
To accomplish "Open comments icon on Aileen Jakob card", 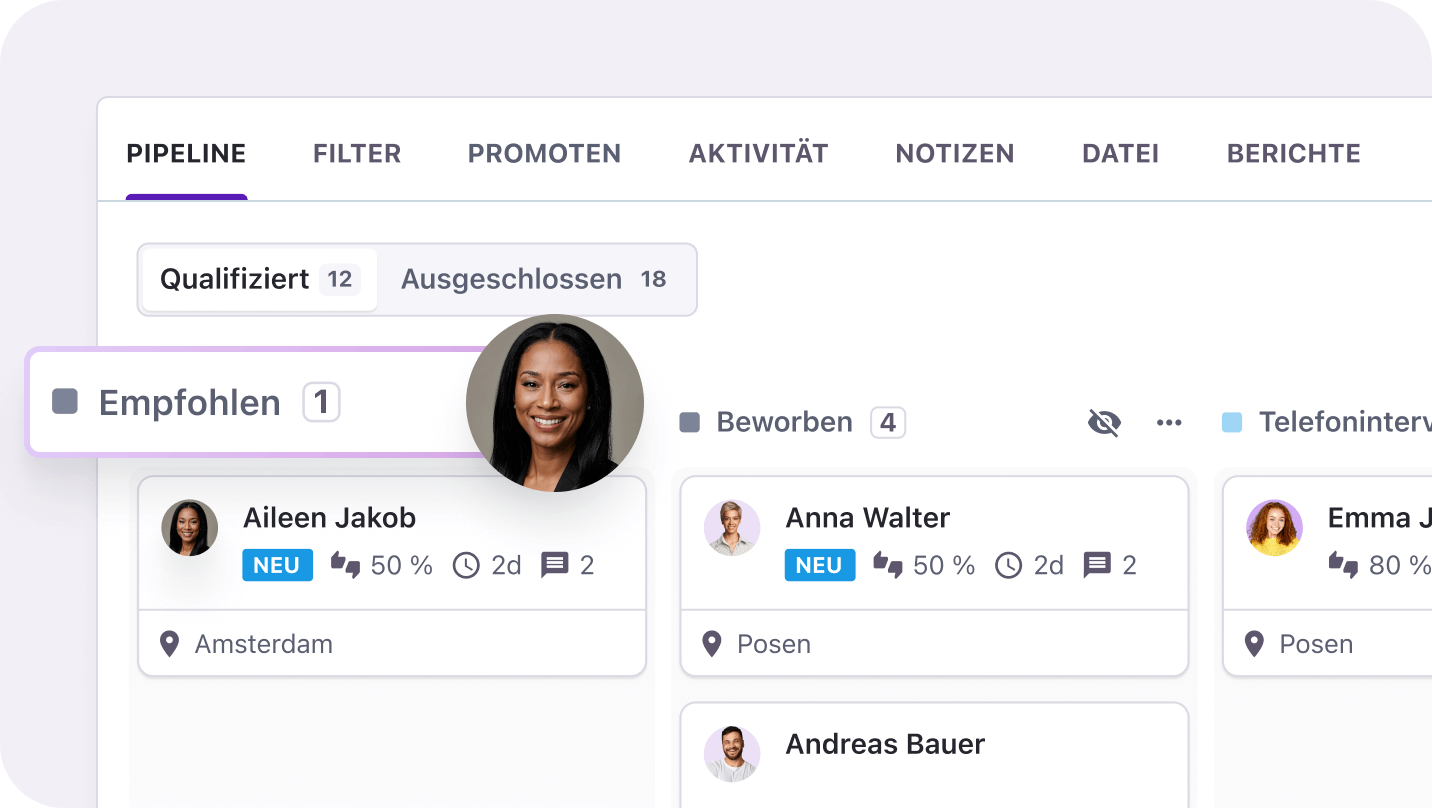I will 554,566.
